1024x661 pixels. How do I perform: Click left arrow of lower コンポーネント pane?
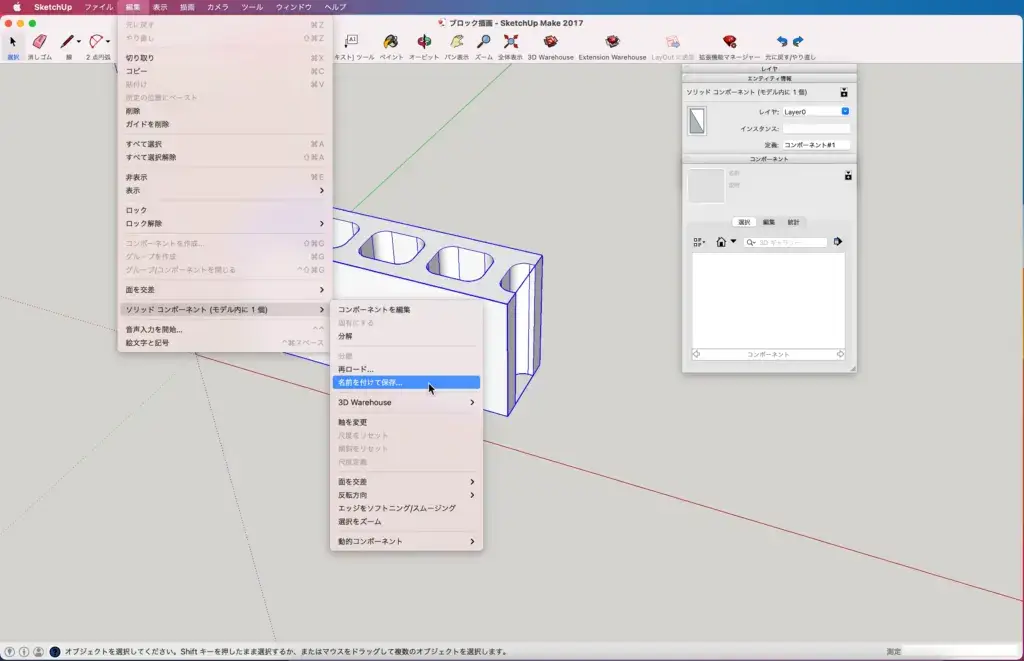pos(696,354)
